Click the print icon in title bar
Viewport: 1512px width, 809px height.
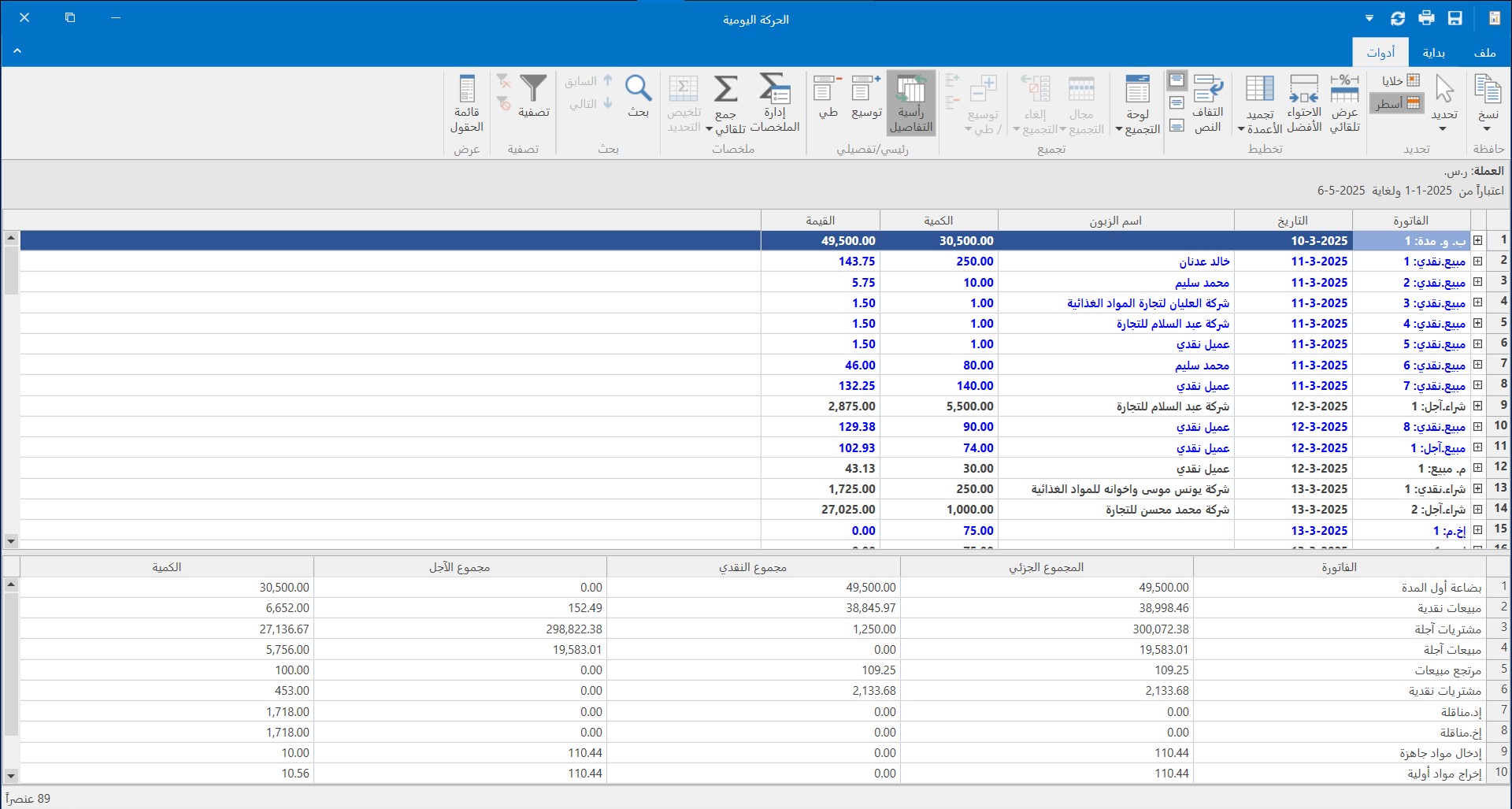click(x=1426, y=18)
